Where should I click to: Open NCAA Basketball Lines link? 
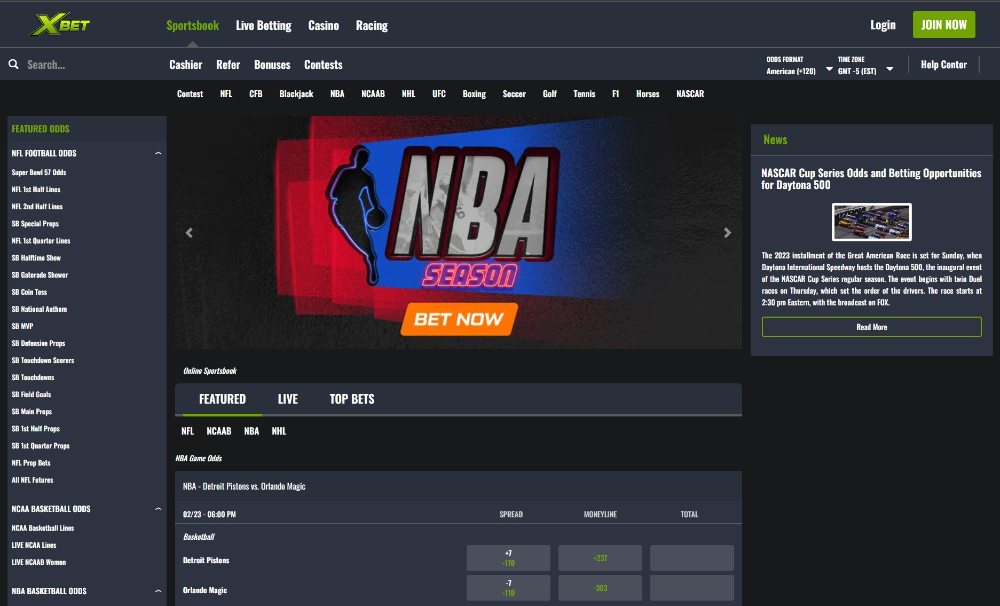click(43, 528)
